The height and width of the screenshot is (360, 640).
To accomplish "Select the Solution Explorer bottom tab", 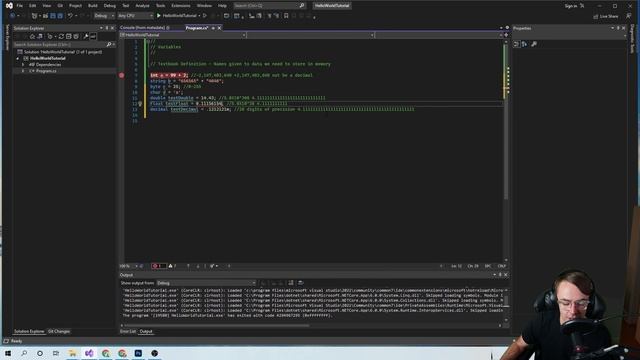I will click(29, 331).
